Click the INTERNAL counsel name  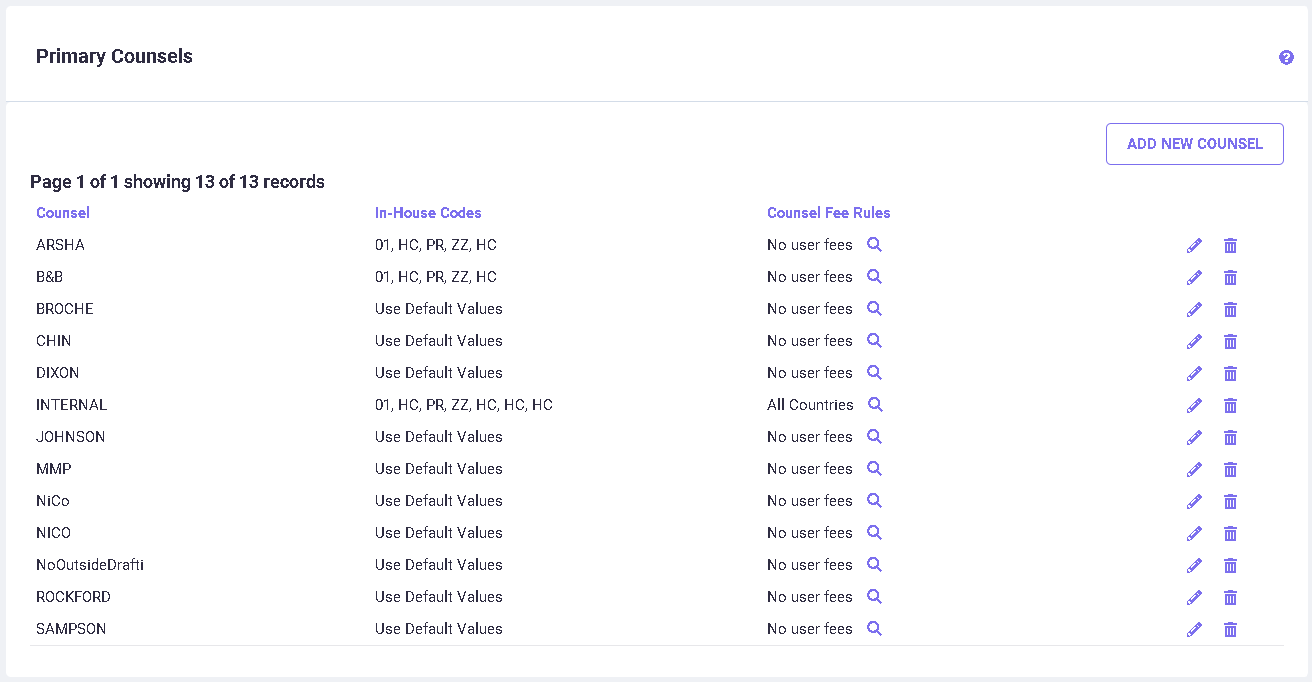coord(71,405)
